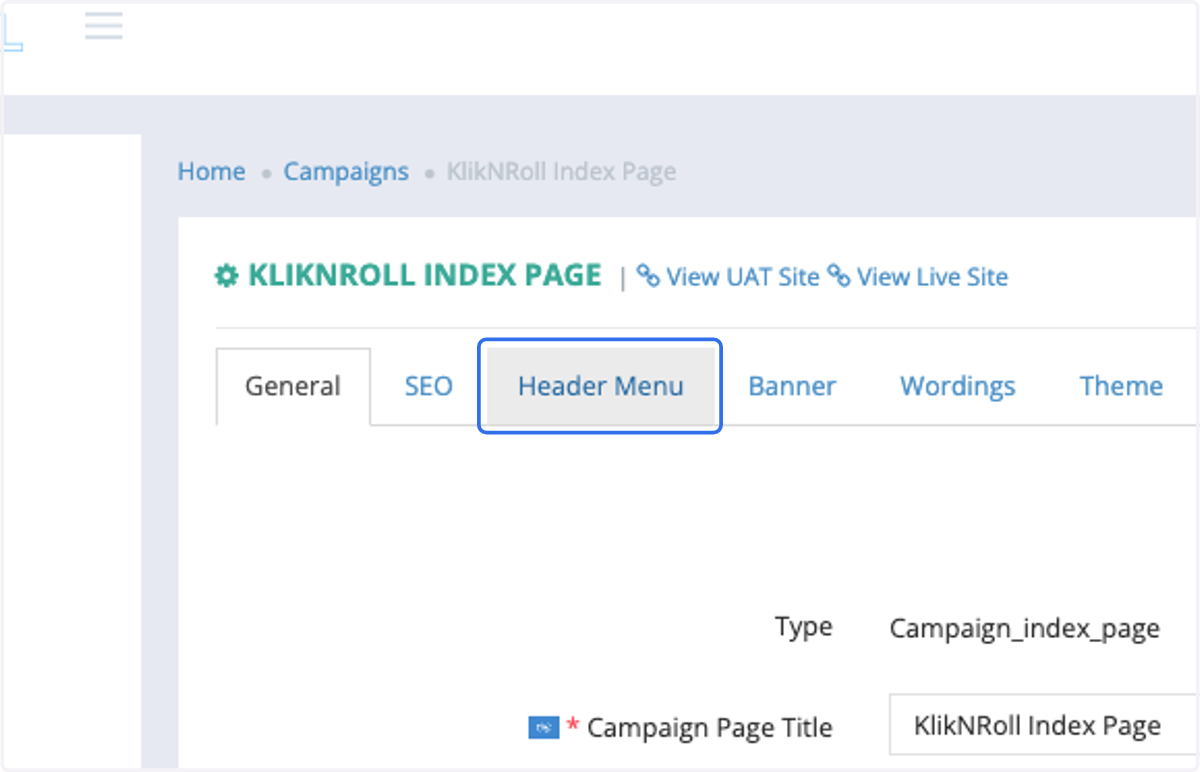Select the Banner tab
This screenshot has width=1200, height=772.
792,386
